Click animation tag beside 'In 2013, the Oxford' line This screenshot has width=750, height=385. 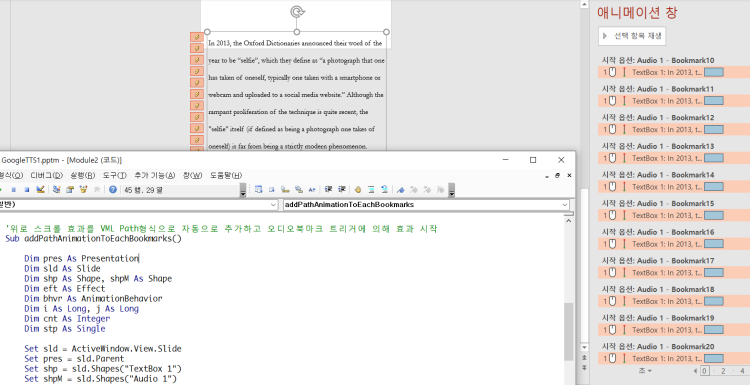pyautogui.click(x=197, y=37)
